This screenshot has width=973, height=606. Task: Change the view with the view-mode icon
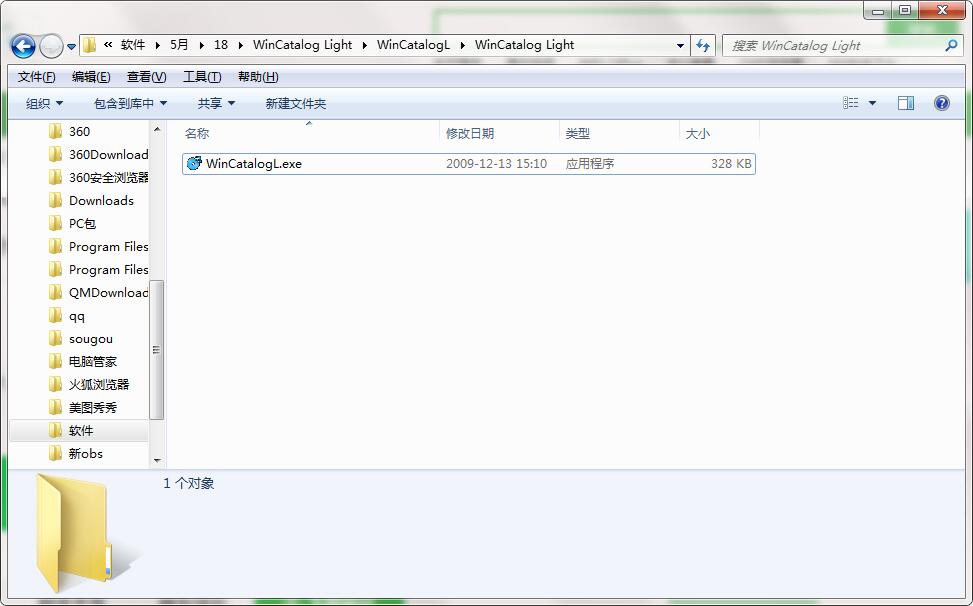851,103
